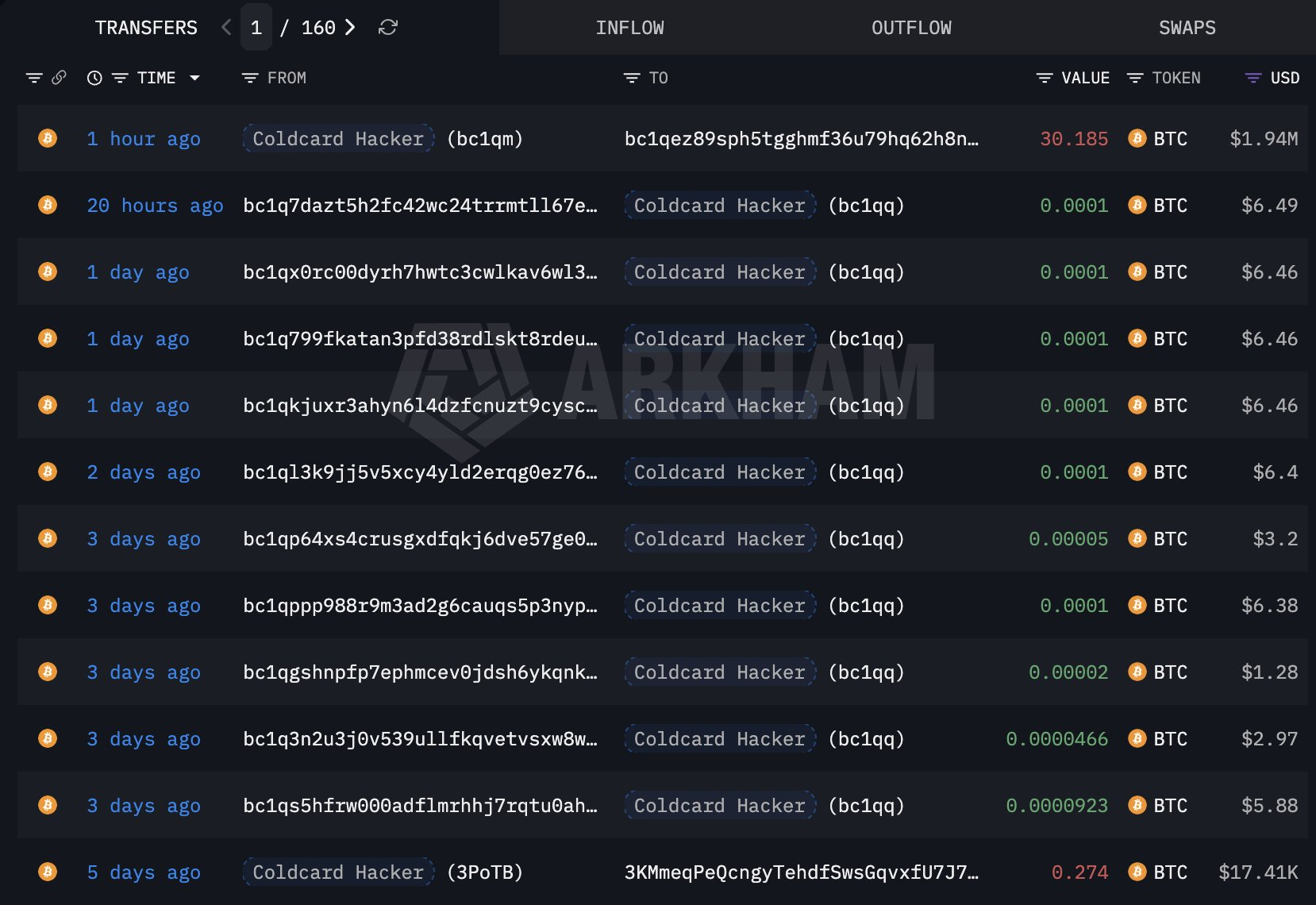Open Coldcard Hacker (3PoTB) sender label
Screen dimensions: 1316x905
tap(338, 872)
